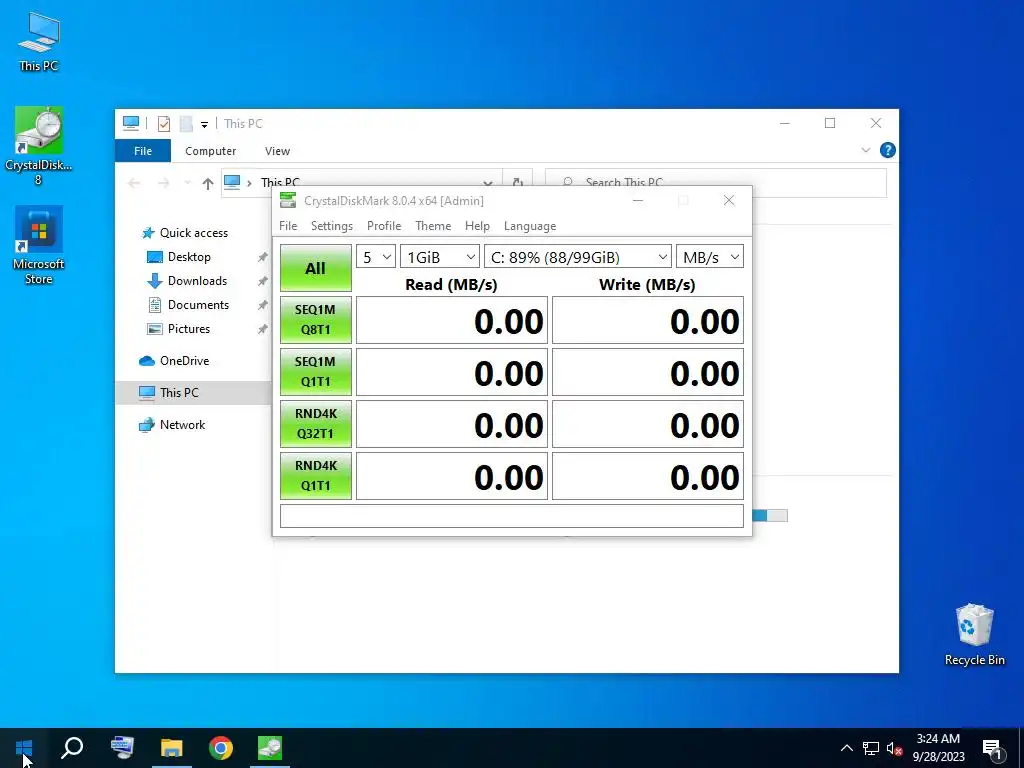This screenshot has width=1024, height=768.
Task: Open This PC desktop icon
Action: click(39, 41)
